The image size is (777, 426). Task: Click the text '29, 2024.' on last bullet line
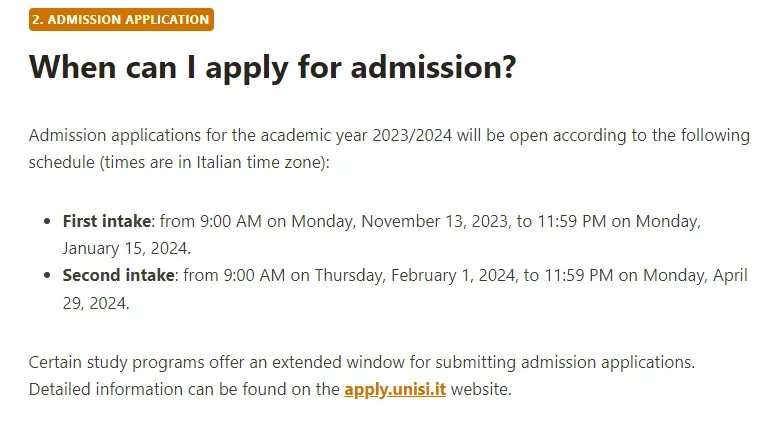coord(96,302)
